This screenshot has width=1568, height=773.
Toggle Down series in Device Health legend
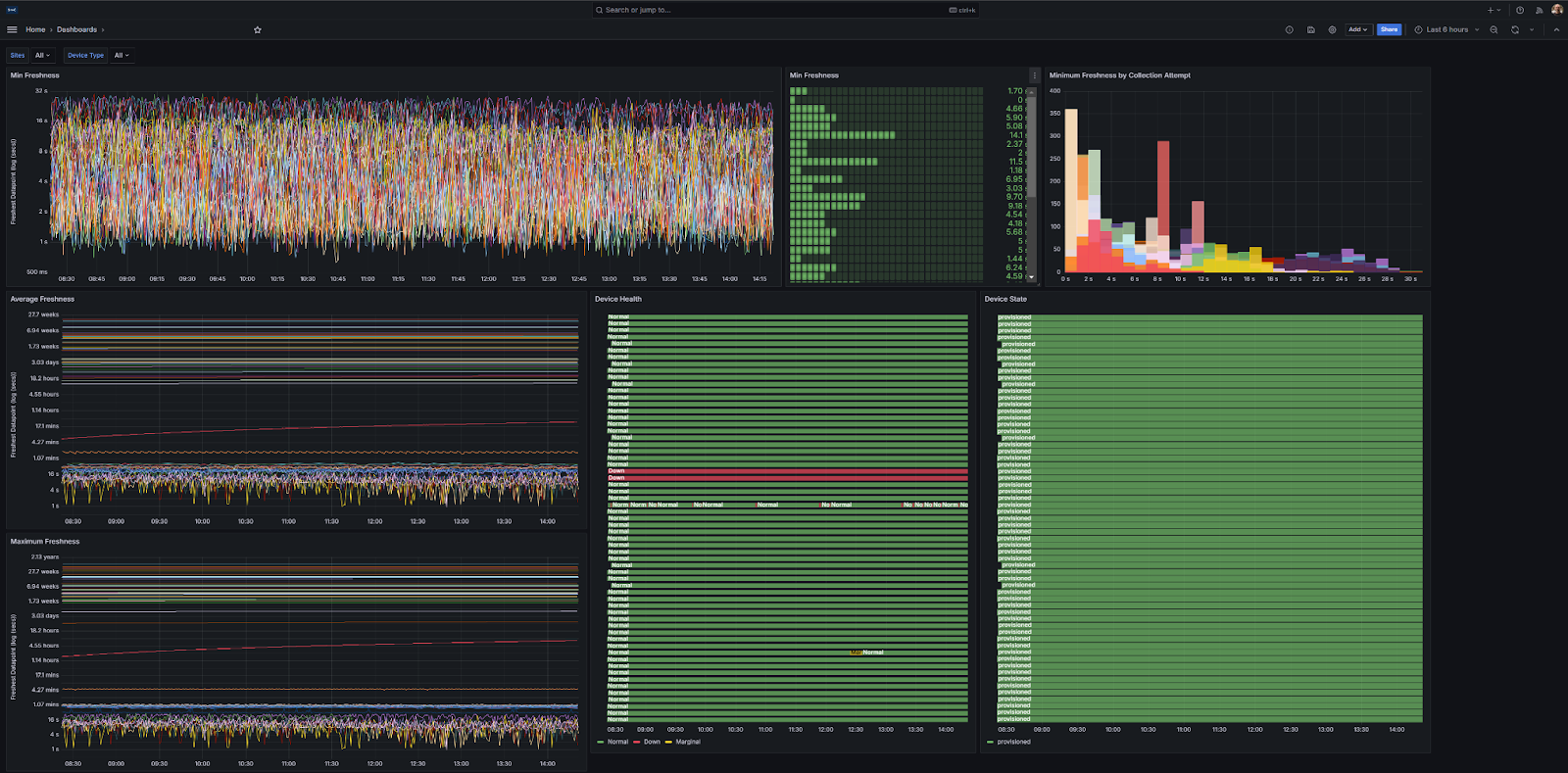(x=652, y=742)
